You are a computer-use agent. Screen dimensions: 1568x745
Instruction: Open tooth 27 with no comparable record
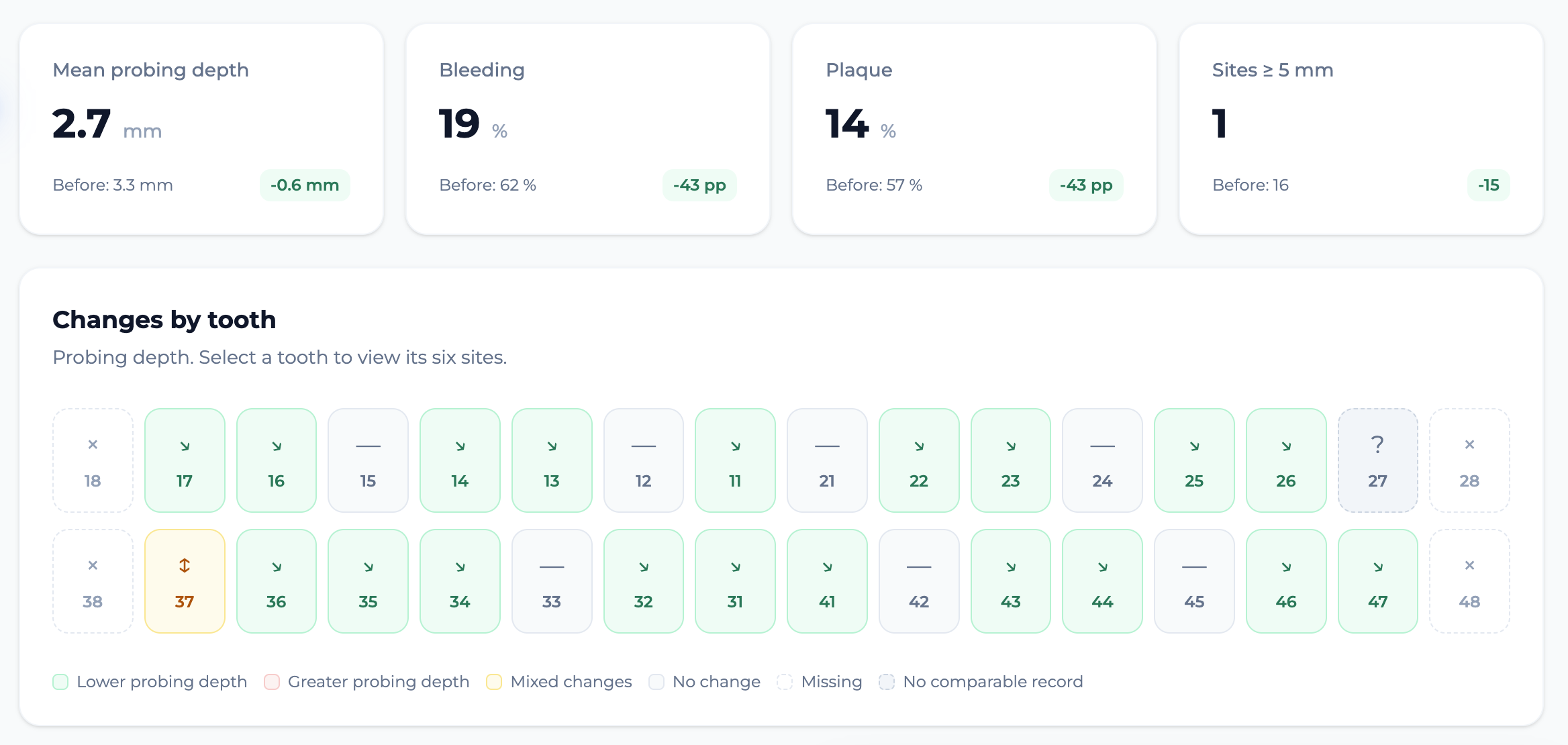pos(1378,460)
